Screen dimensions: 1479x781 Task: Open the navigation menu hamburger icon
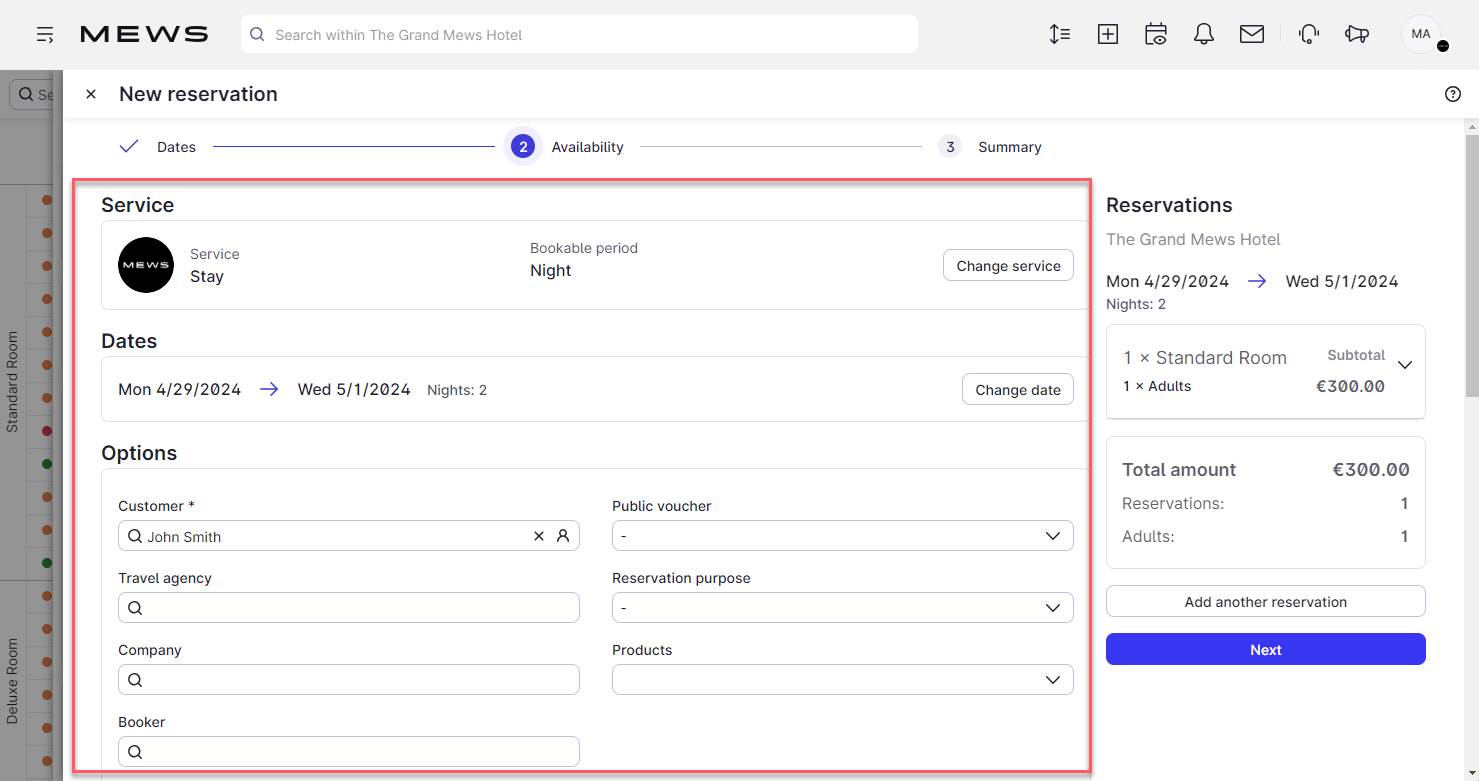pos(45,33)
